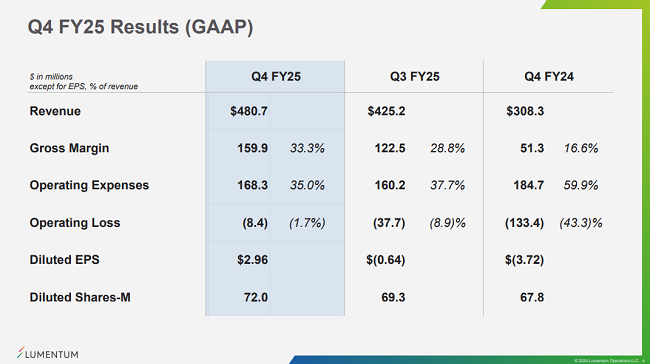This screenshot has height=364, width=650.
Task: Click the Q4 FY24 column header
Action: 549,77
